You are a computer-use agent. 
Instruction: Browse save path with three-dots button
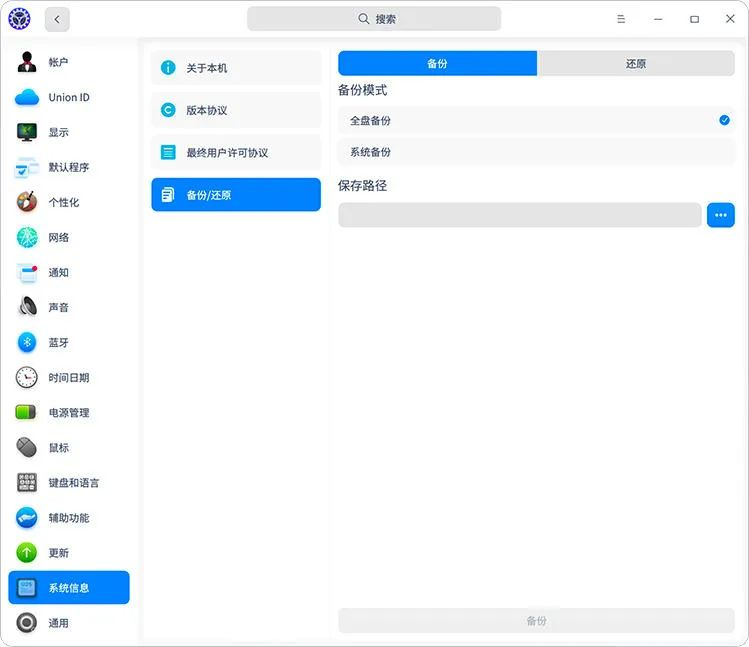pyautogui.click(x=721, y=215)
